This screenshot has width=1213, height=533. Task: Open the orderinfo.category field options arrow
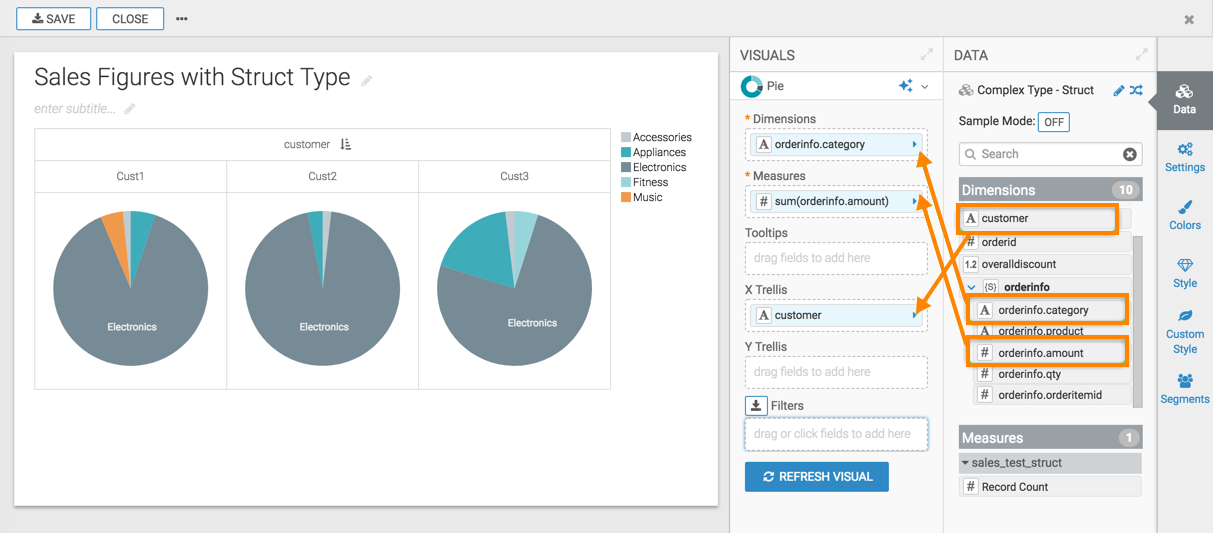(x=914, y=145)
